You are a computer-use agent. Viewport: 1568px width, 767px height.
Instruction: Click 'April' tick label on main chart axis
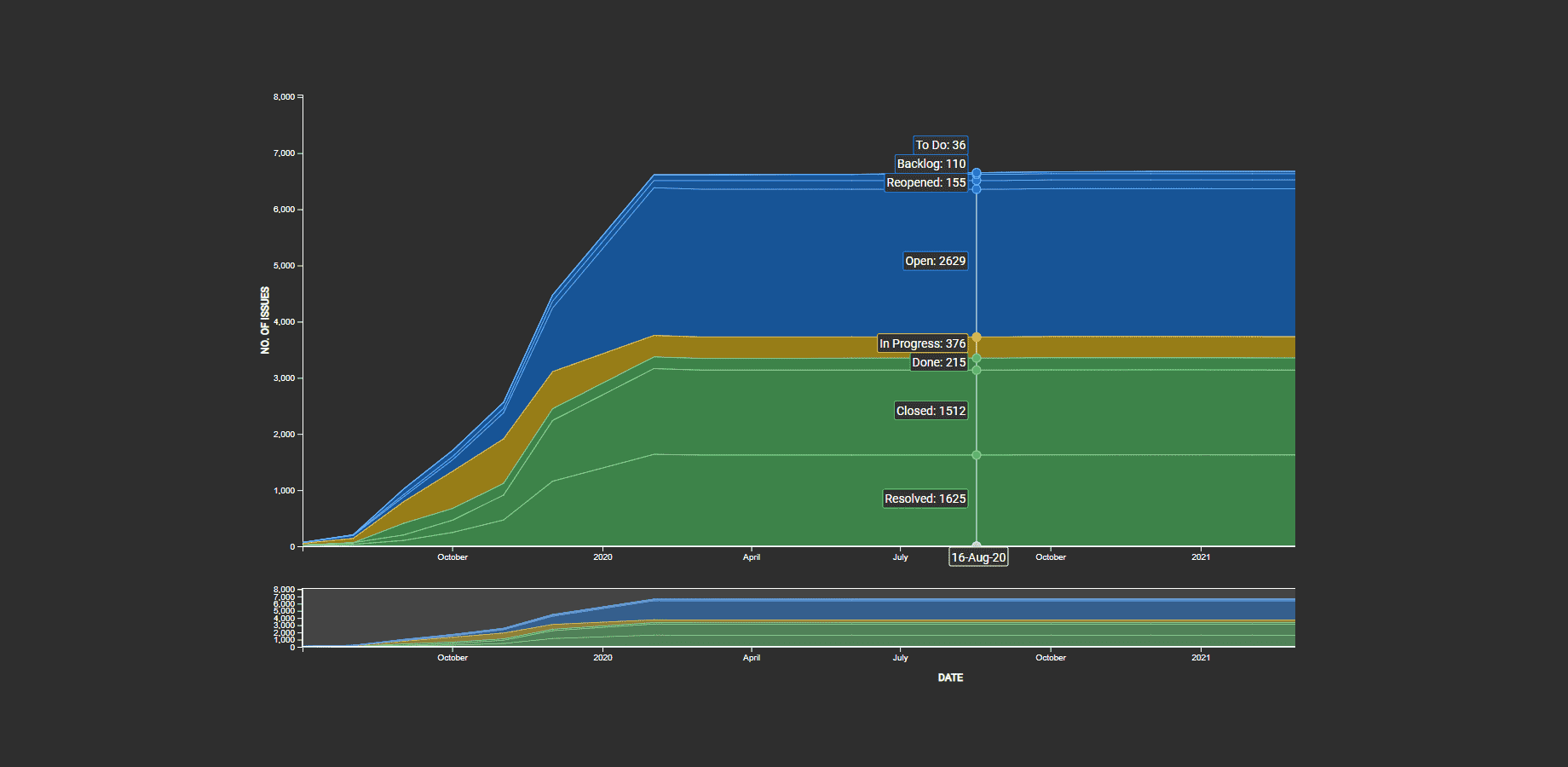coord(752,557)
